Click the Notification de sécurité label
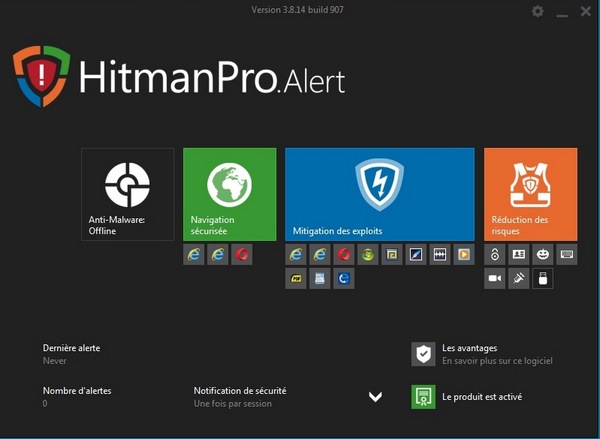600x439 pixels. 240,391
